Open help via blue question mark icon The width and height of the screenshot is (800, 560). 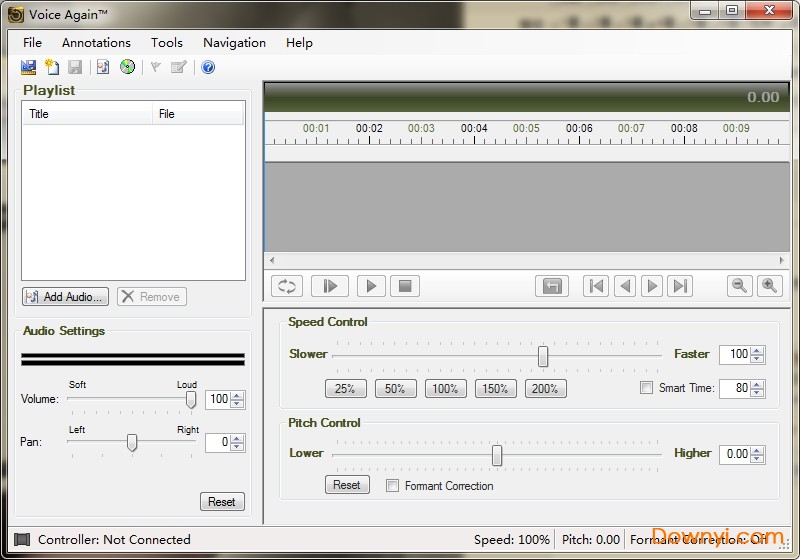click(x=208, y=67)
